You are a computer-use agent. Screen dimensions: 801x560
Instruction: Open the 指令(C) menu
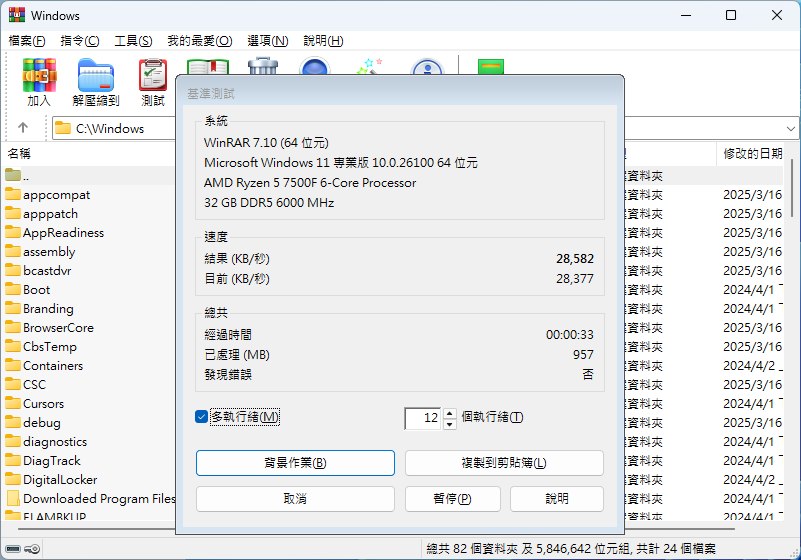(80, 41)
